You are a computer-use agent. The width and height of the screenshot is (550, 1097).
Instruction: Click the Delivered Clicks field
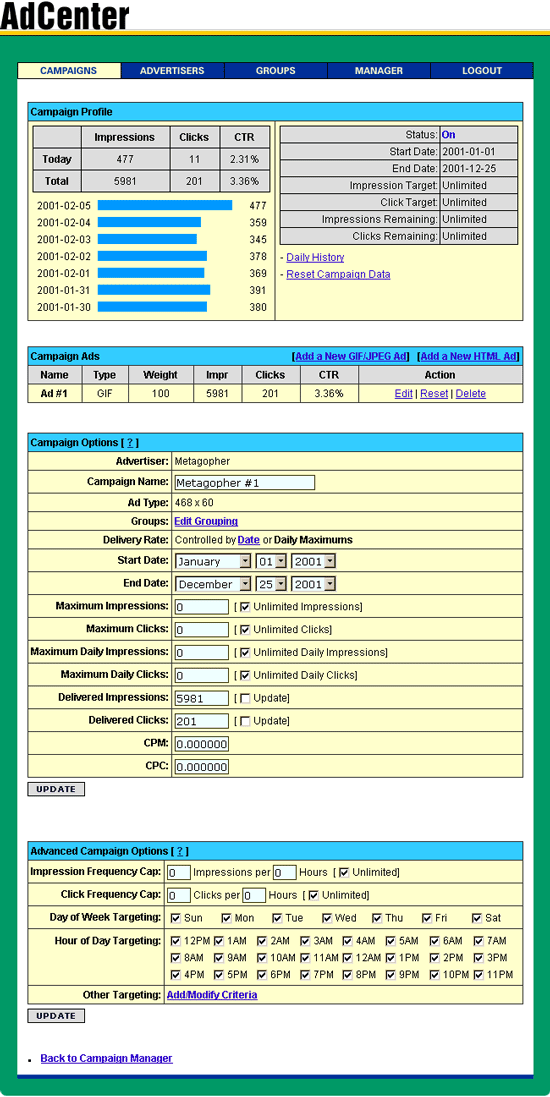click(x=202, y=721)
